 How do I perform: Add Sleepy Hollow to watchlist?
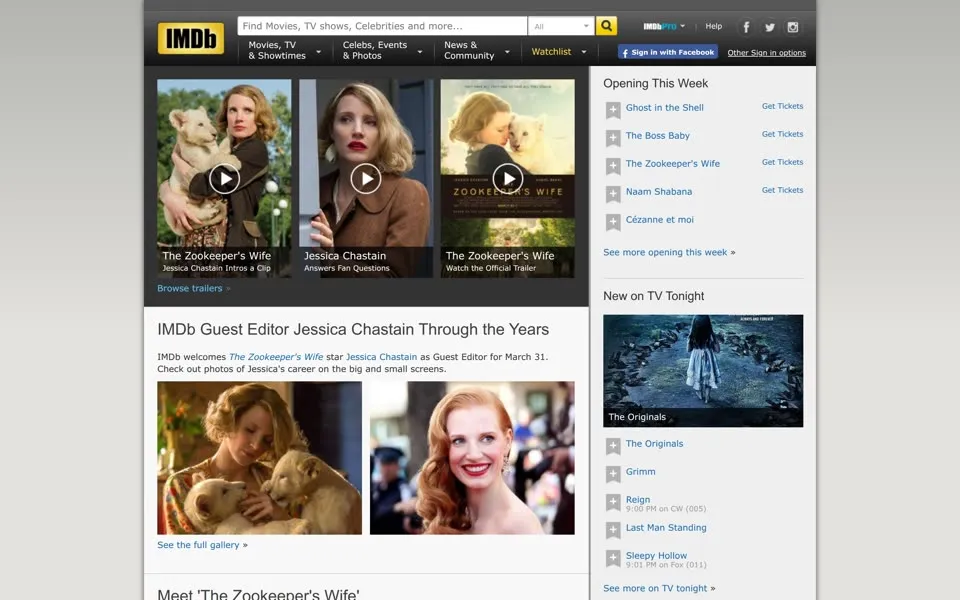pos(613,558)
